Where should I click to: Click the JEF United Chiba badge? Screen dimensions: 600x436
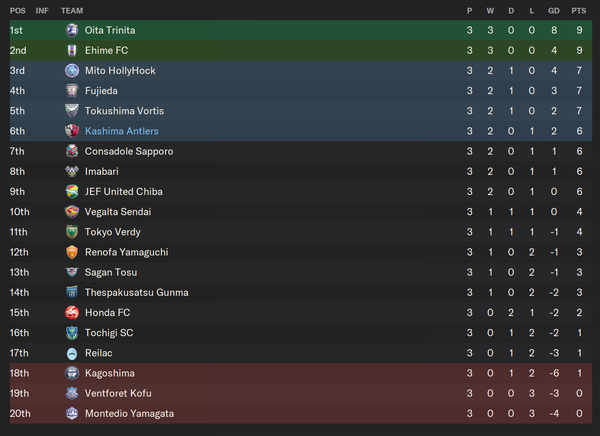point(72,191)
